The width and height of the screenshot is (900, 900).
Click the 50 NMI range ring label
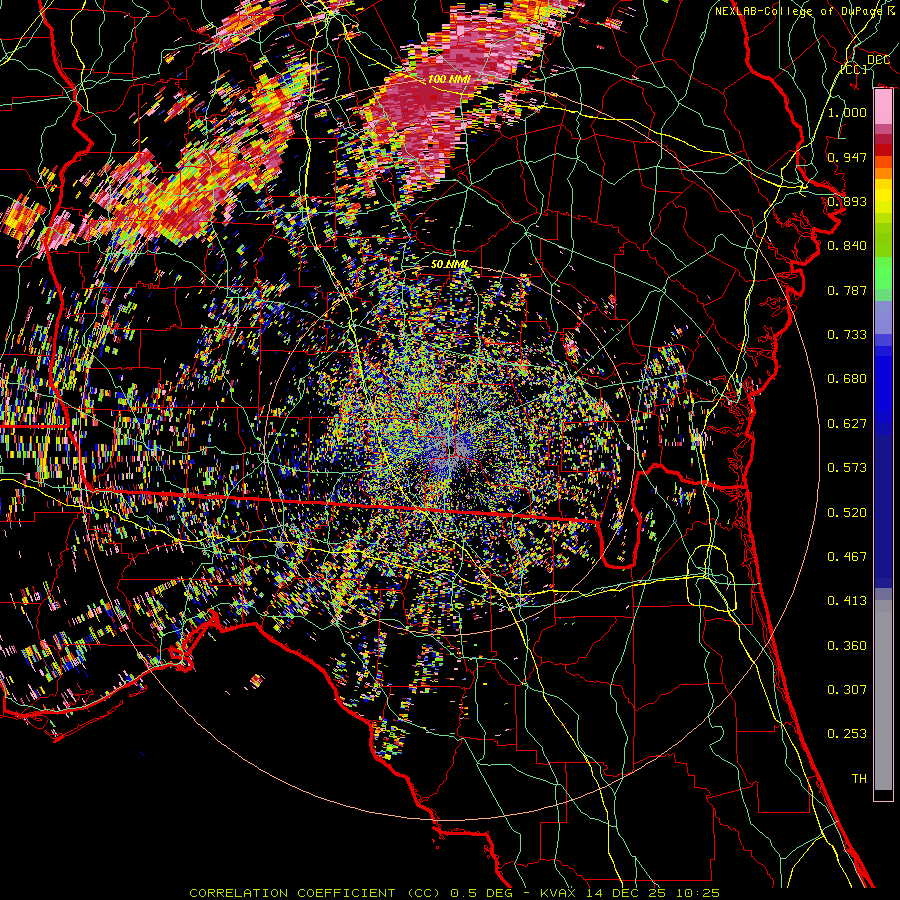click(449, 265)
